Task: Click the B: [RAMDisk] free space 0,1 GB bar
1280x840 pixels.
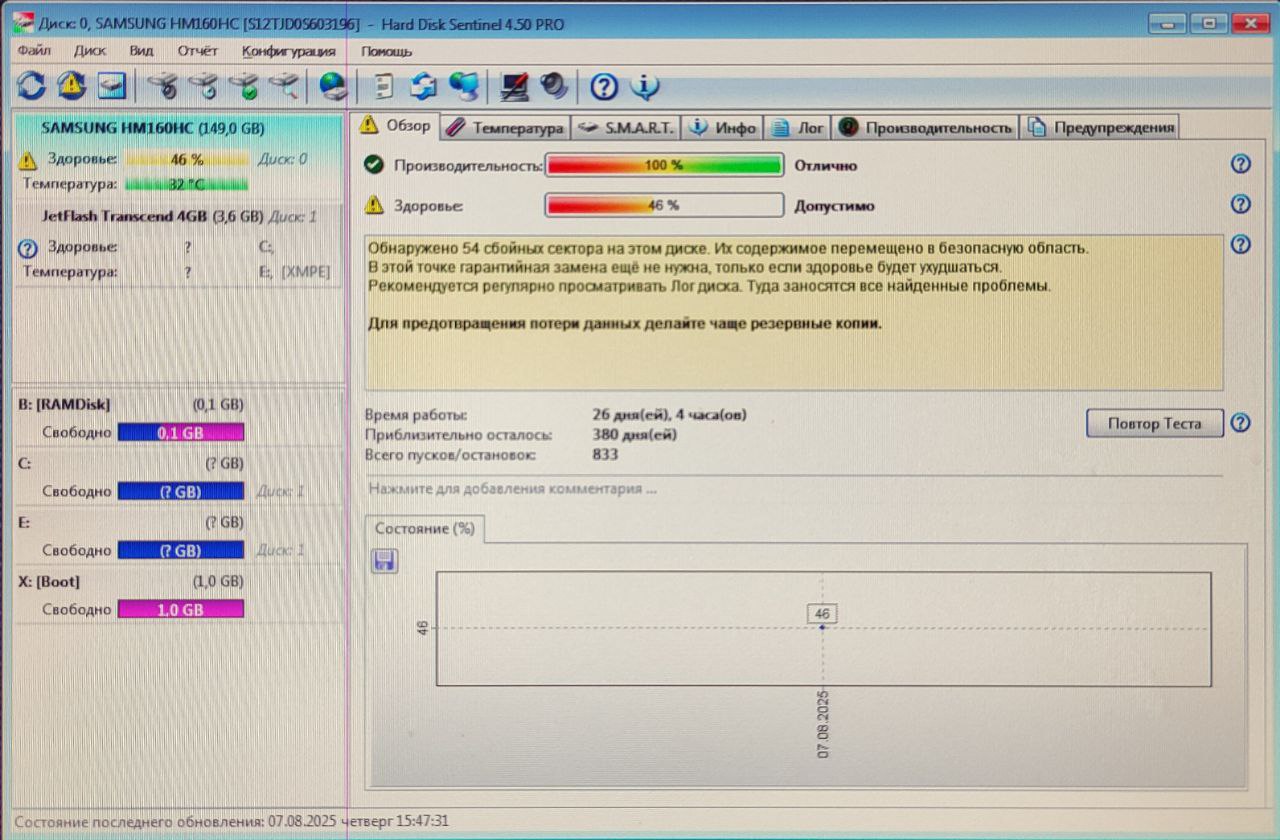Action: click(x=181, y=433)
